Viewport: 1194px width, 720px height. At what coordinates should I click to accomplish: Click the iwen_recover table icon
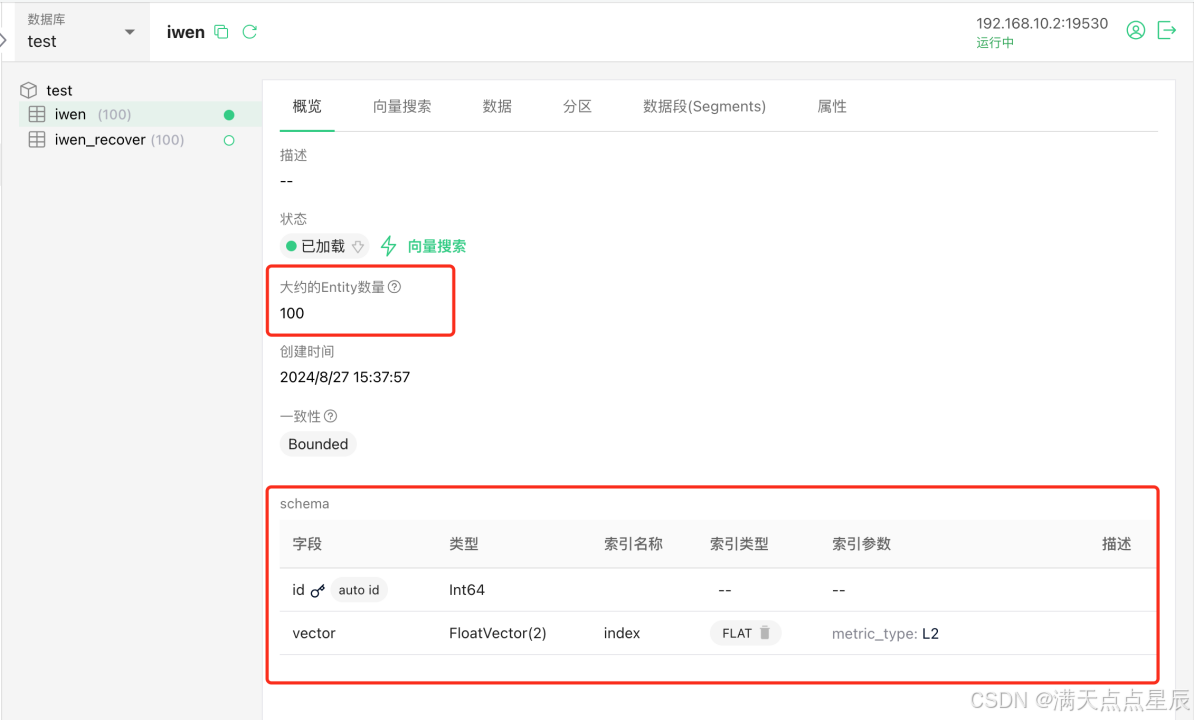click(37, 140)
